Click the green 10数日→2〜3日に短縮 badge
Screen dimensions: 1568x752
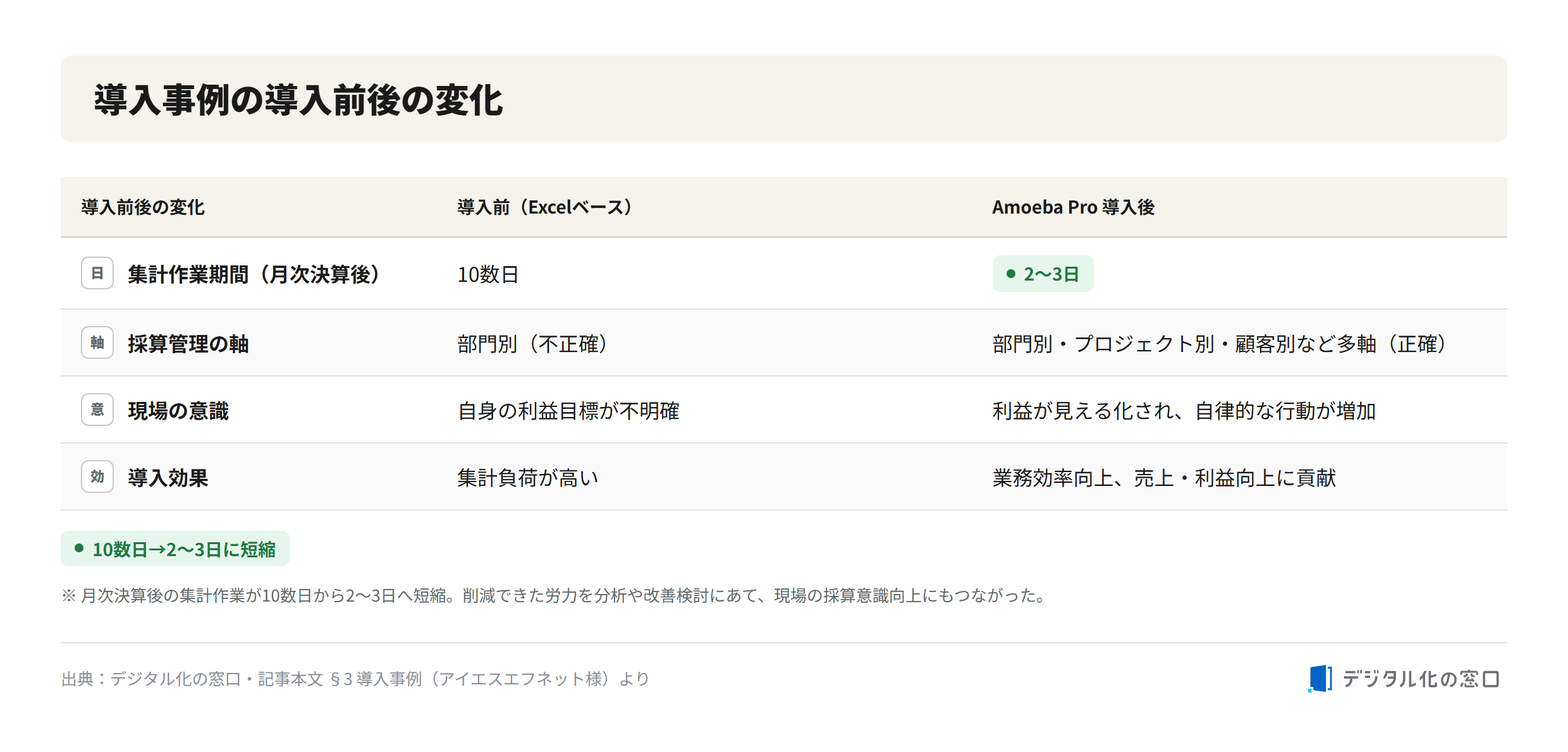coord(175,549)
